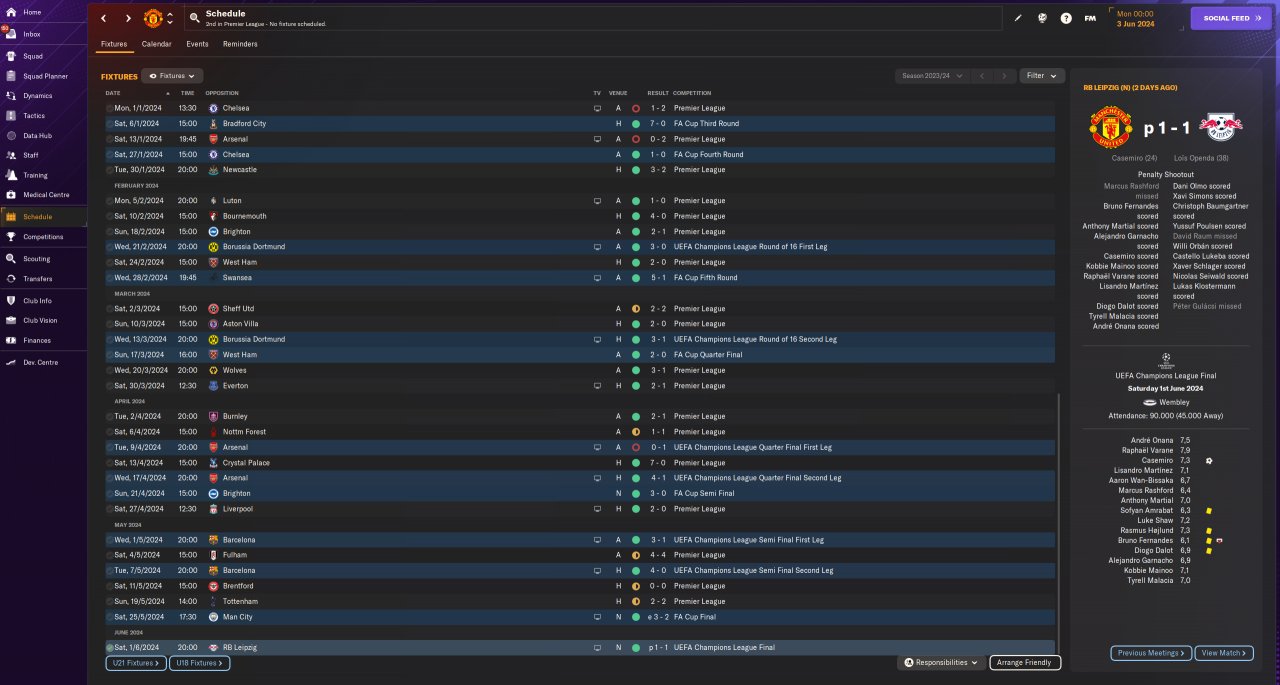Open the Scouting binoculars icon
This screenshot has width=1280, height=685.
click(x=11, y=259)
